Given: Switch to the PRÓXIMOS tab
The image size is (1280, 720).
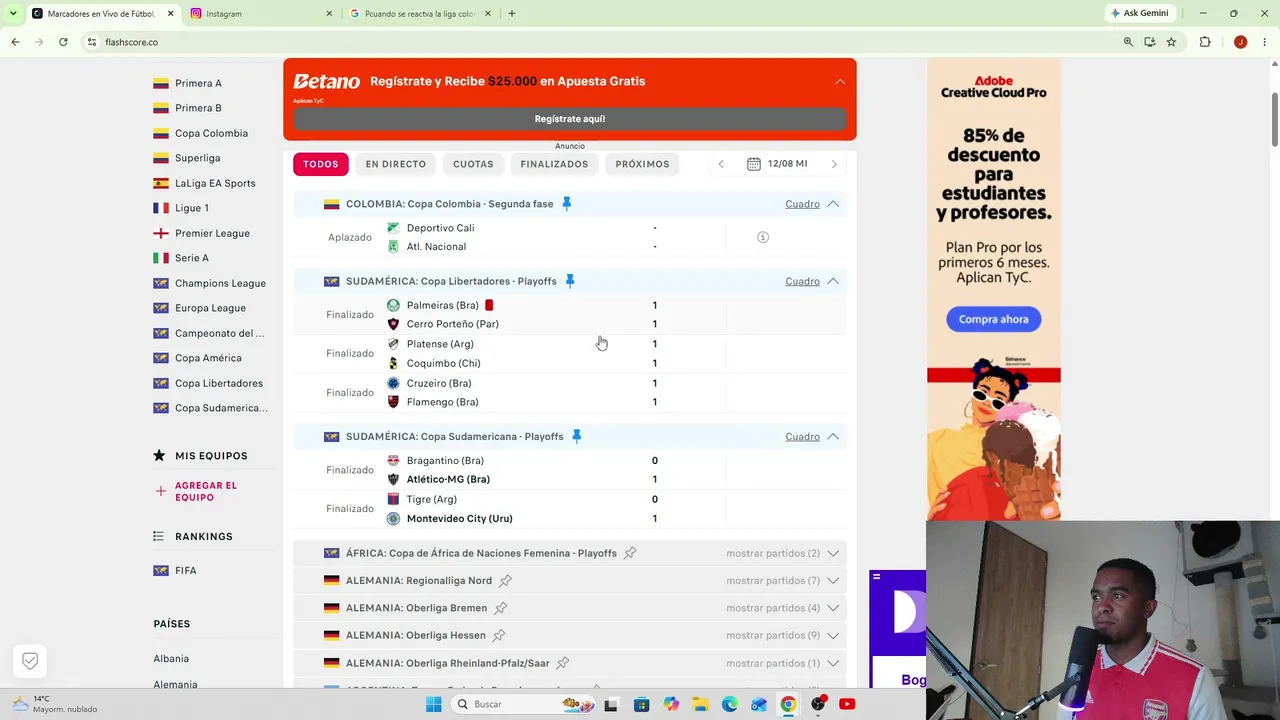Looking at the screenshot, I should pos(642,164).
